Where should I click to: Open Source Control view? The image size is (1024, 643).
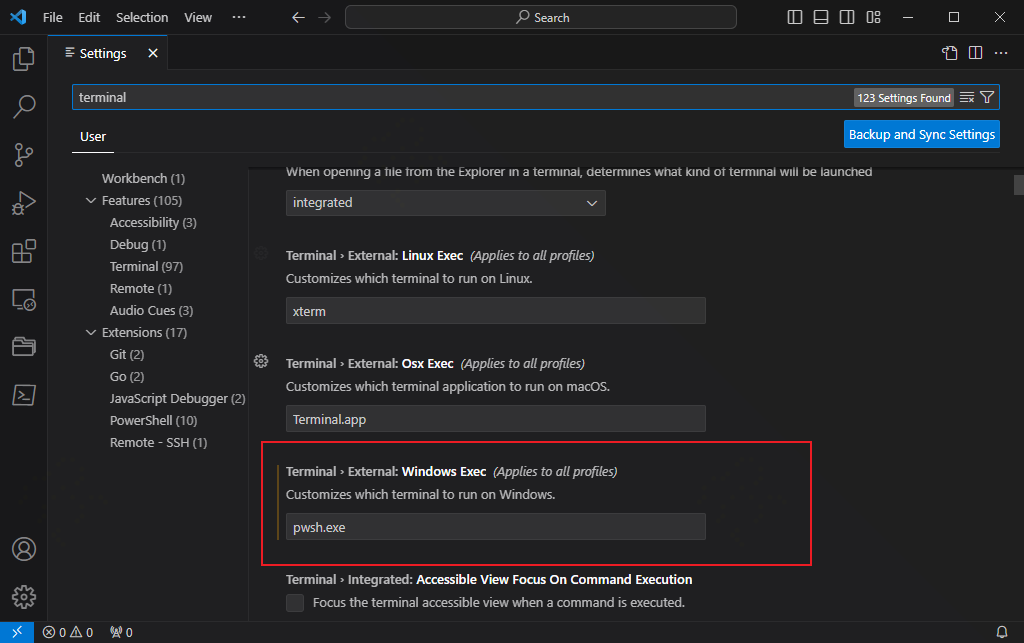point(24,154)
